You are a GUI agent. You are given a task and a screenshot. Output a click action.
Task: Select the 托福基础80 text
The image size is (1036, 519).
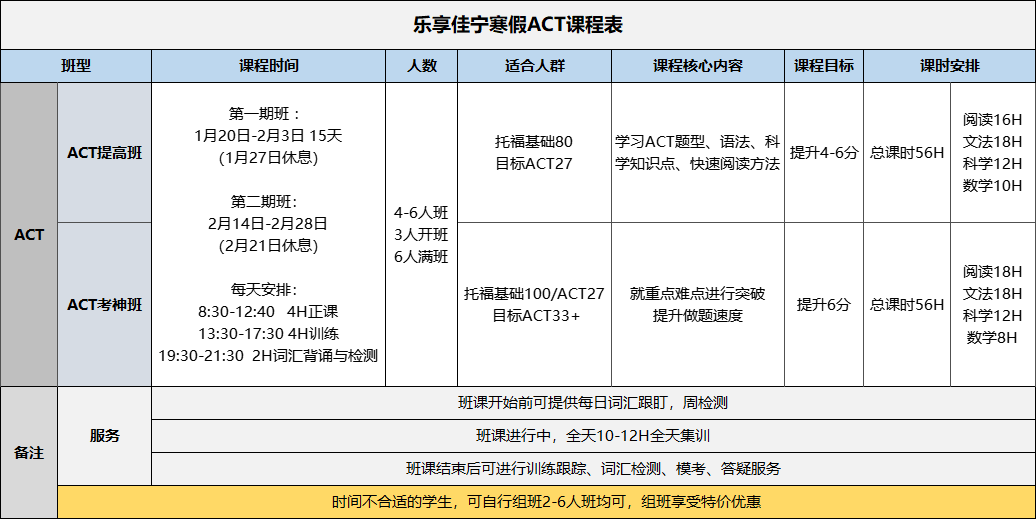click(534, 141)
